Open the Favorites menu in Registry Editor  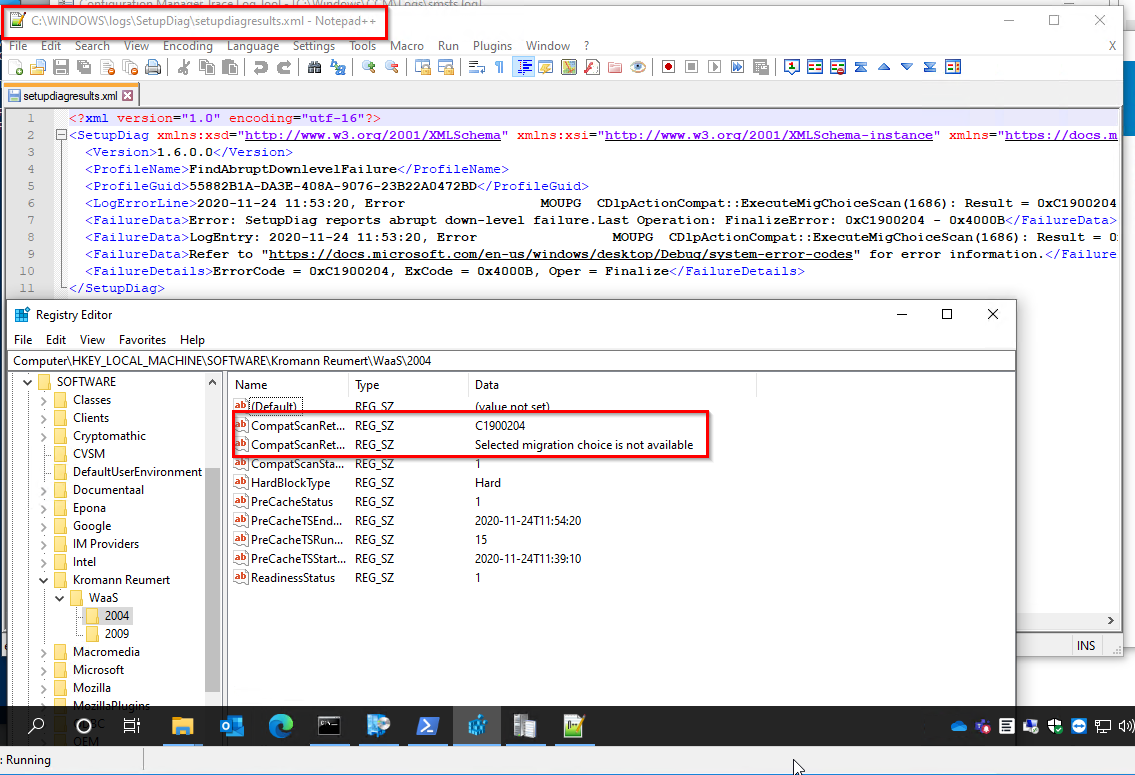tap(142, 340)
